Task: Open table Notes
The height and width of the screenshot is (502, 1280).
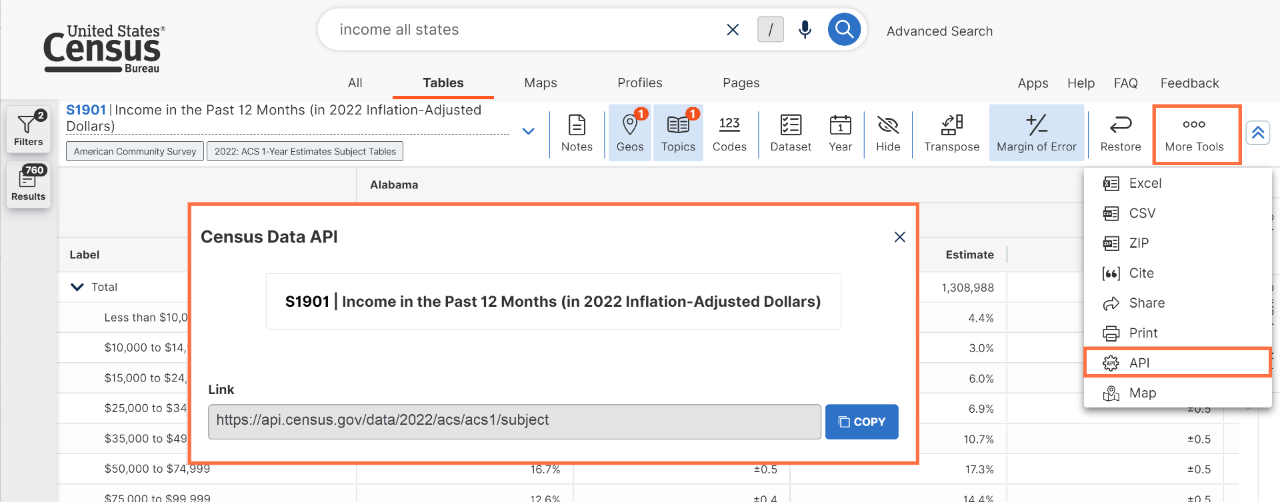Action: pyautogui.click(x=577, y=133)
